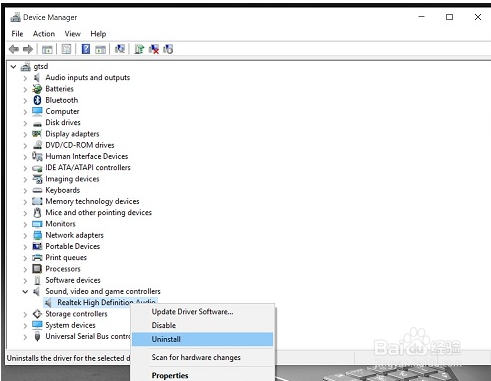Viewport: 491px width, 381px height.
Task: Choose Disable in the context menu
Action: [x=203, y=325]
